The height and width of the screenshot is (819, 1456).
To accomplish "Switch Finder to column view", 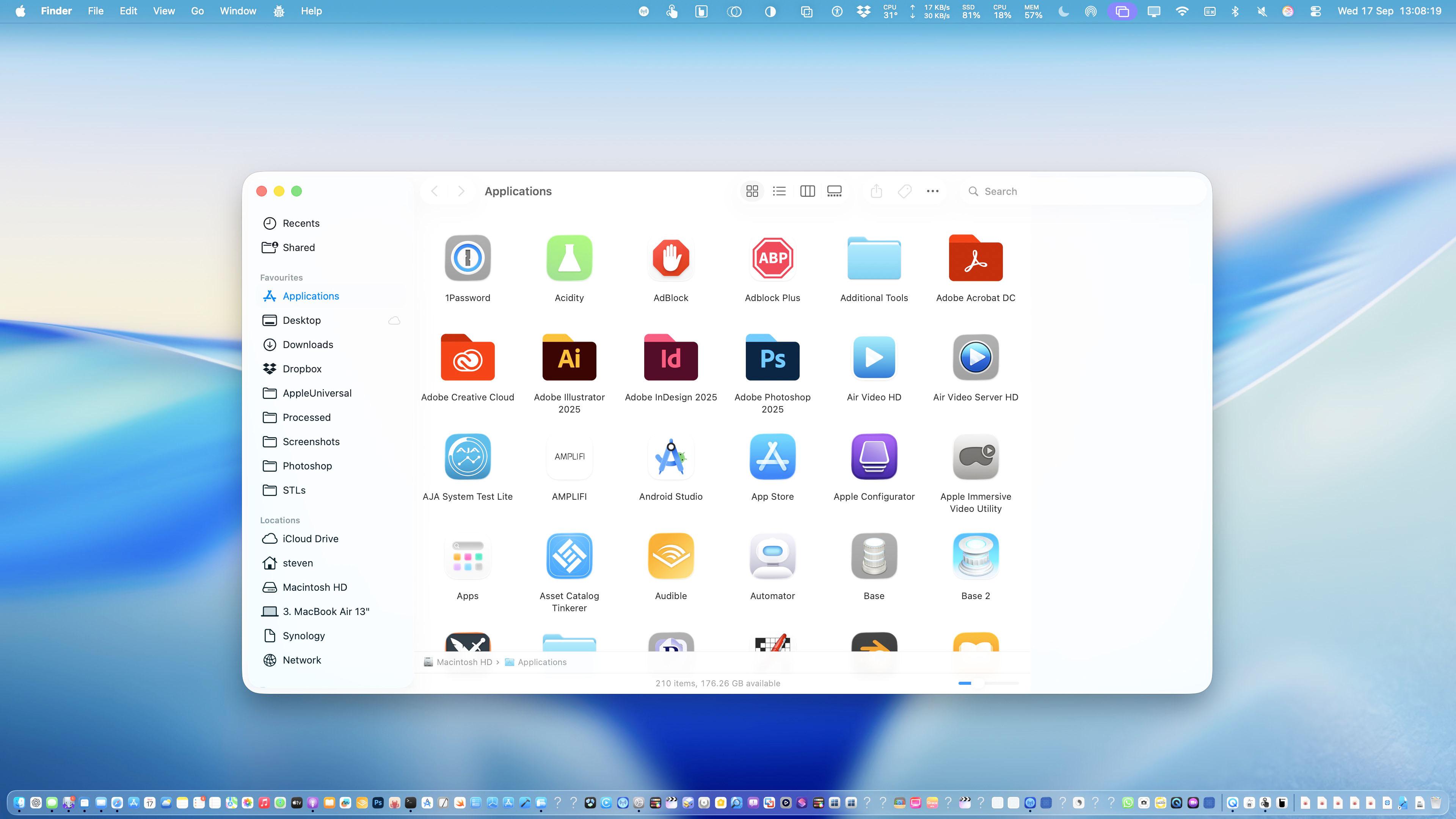I will 807,191.
